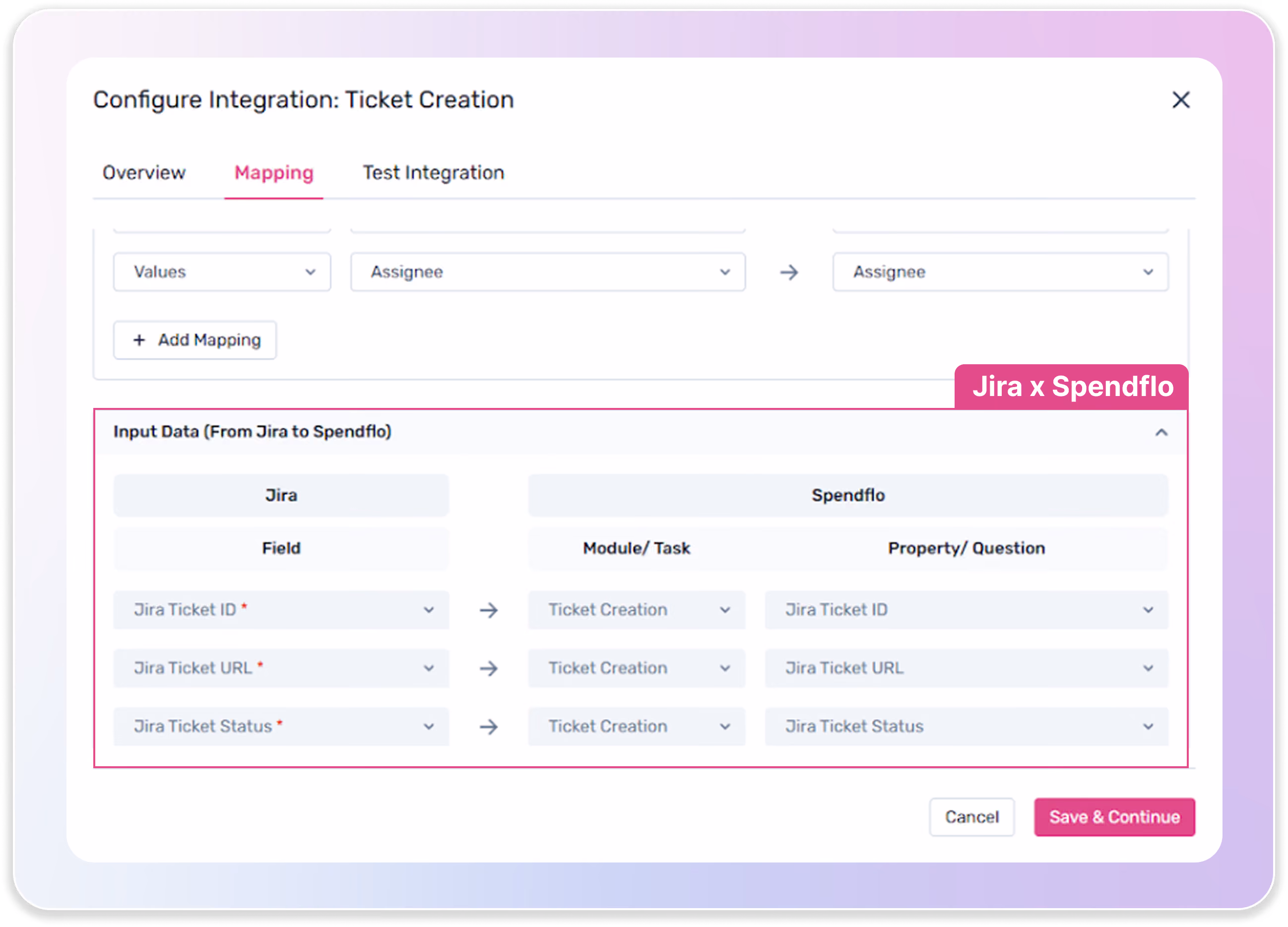
Task: Open the Jira Ticket Status field dropdown
Action: 281,727
